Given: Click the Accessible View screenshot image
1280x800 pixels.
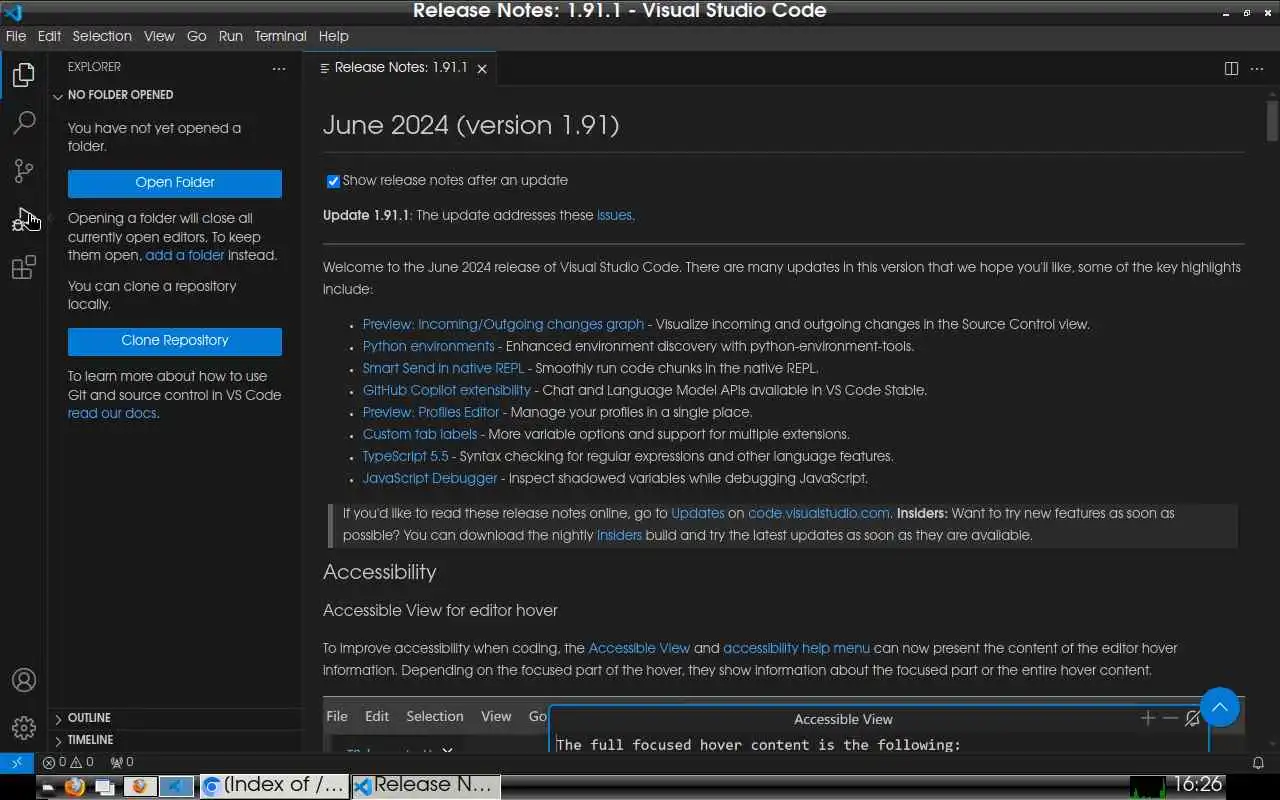Looking at the screenshot, I should [783, 725].
